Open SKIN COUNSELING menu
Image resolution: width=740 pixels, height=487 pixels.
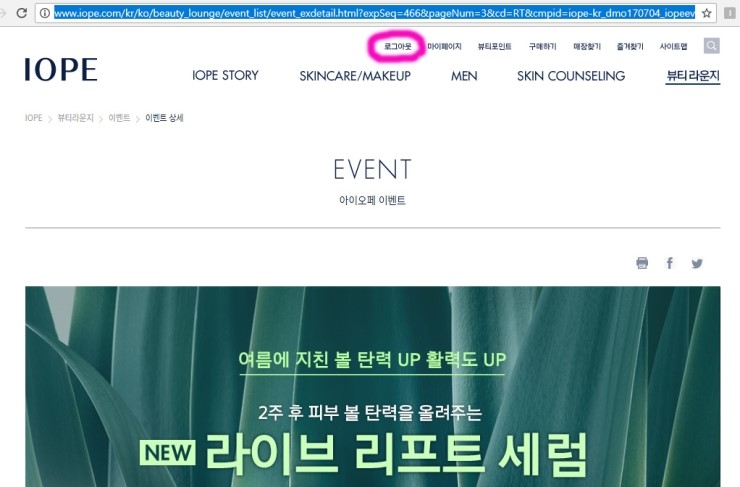(571, 76)
